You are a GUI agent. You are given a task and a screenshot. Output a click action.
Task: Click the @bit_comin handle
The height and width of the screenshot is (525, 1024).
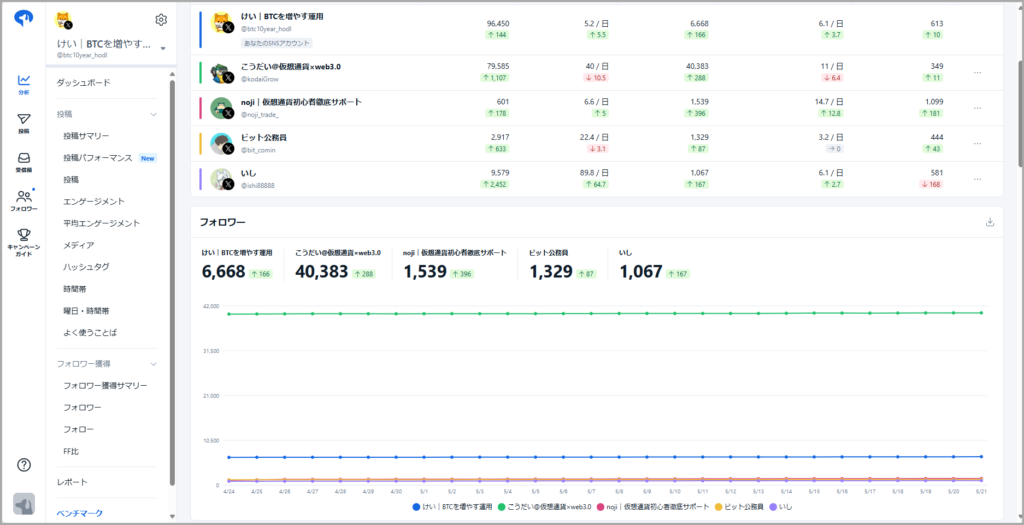coord(258,150)
